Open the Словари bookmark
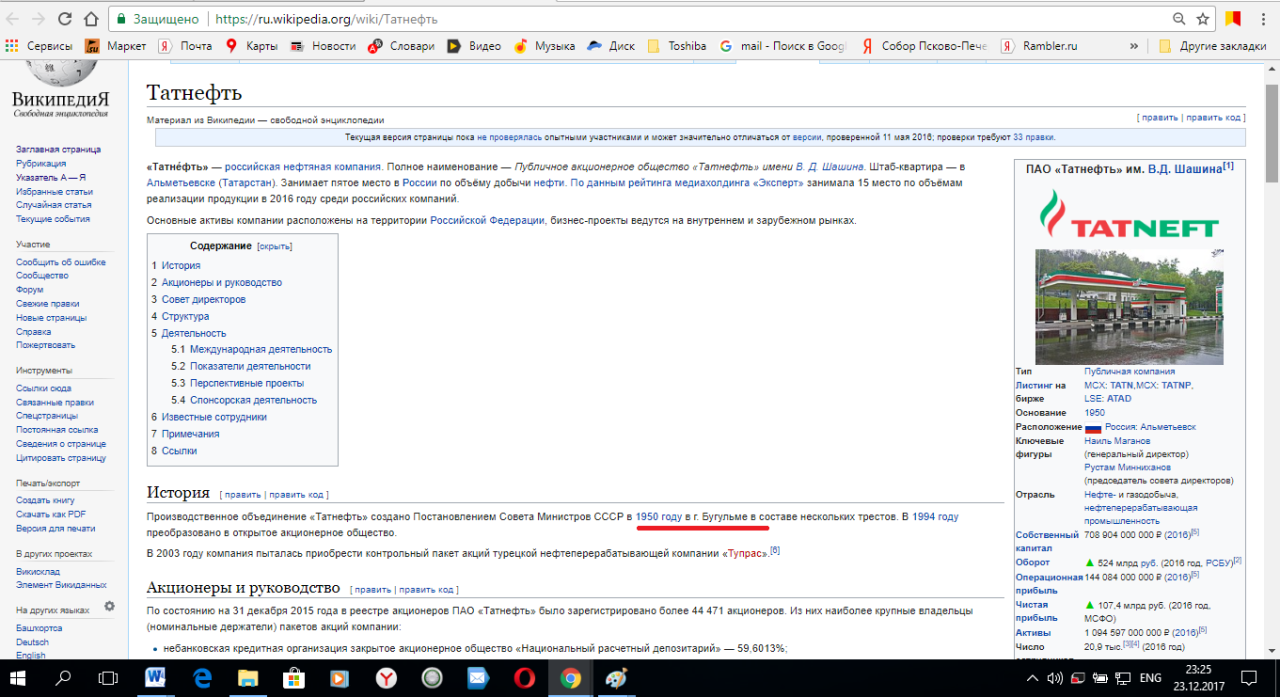This screenshot has height=697, width=1280. [401, 46]
